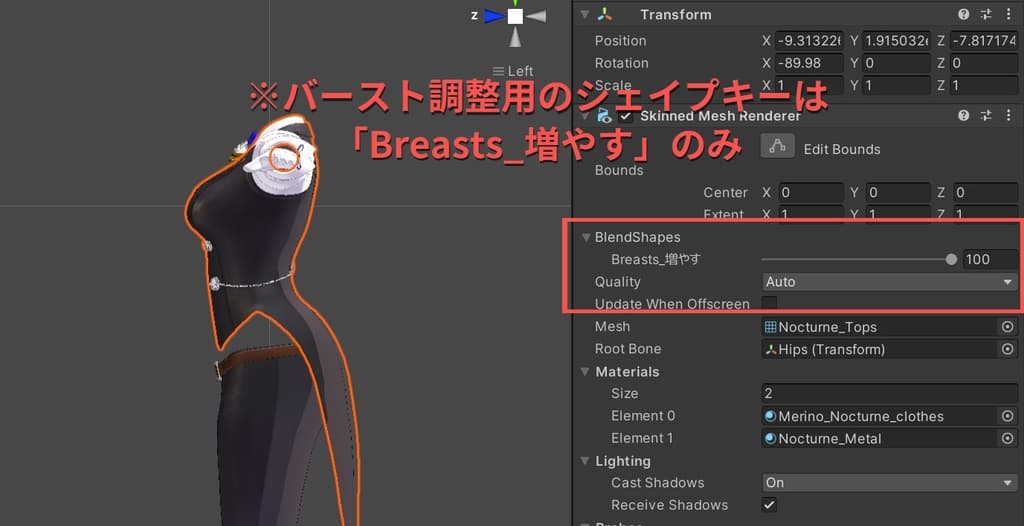Click the Rotation X field showing -89.98
The image size is (1024, 526).
point(809,63)
